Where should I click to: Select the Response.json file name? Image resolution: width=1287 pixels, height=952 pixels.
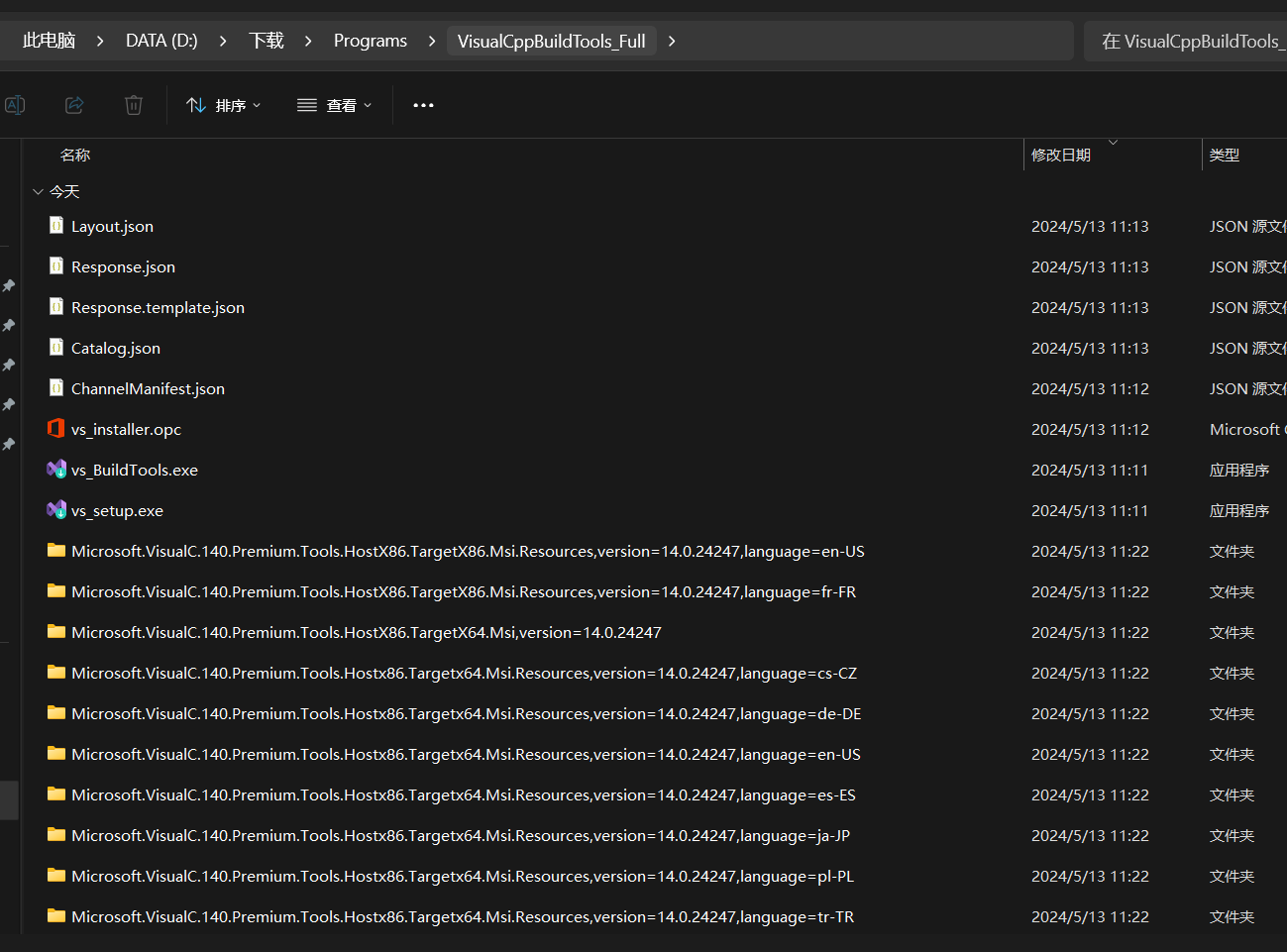pyautogui.click(x=123, y=267)
